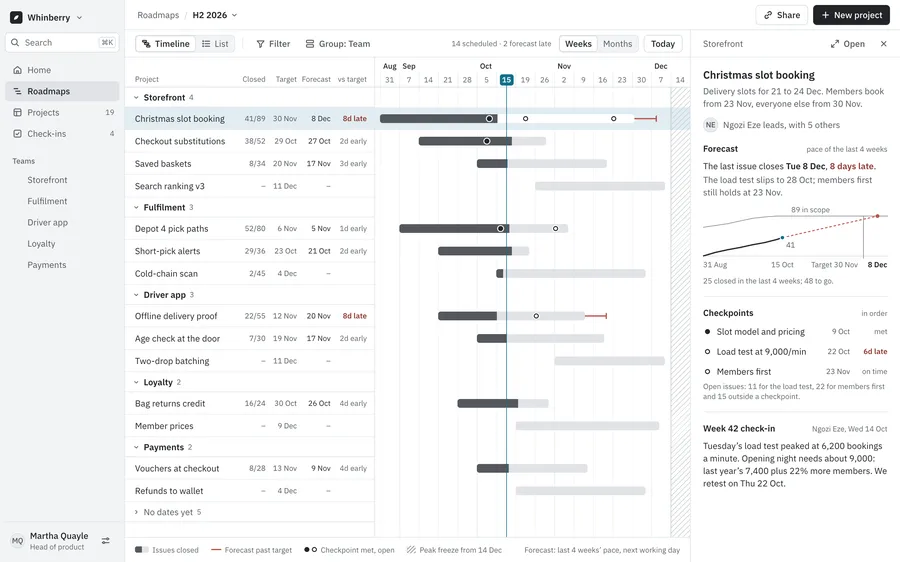Collapse the Payments group
The width and height of the screenshot is (900, 562).
(x=136, y=447)
